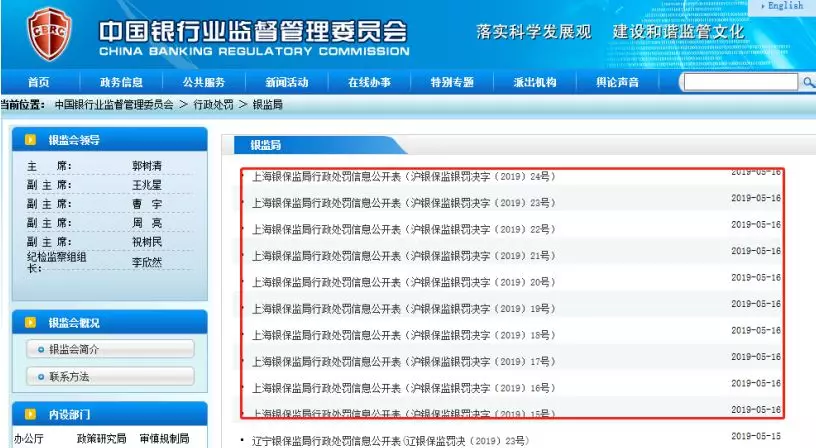This screenshot has height=448, width=816.
Task: Click the 银监会概况 panel header
Action: click(x=110, y=323)
